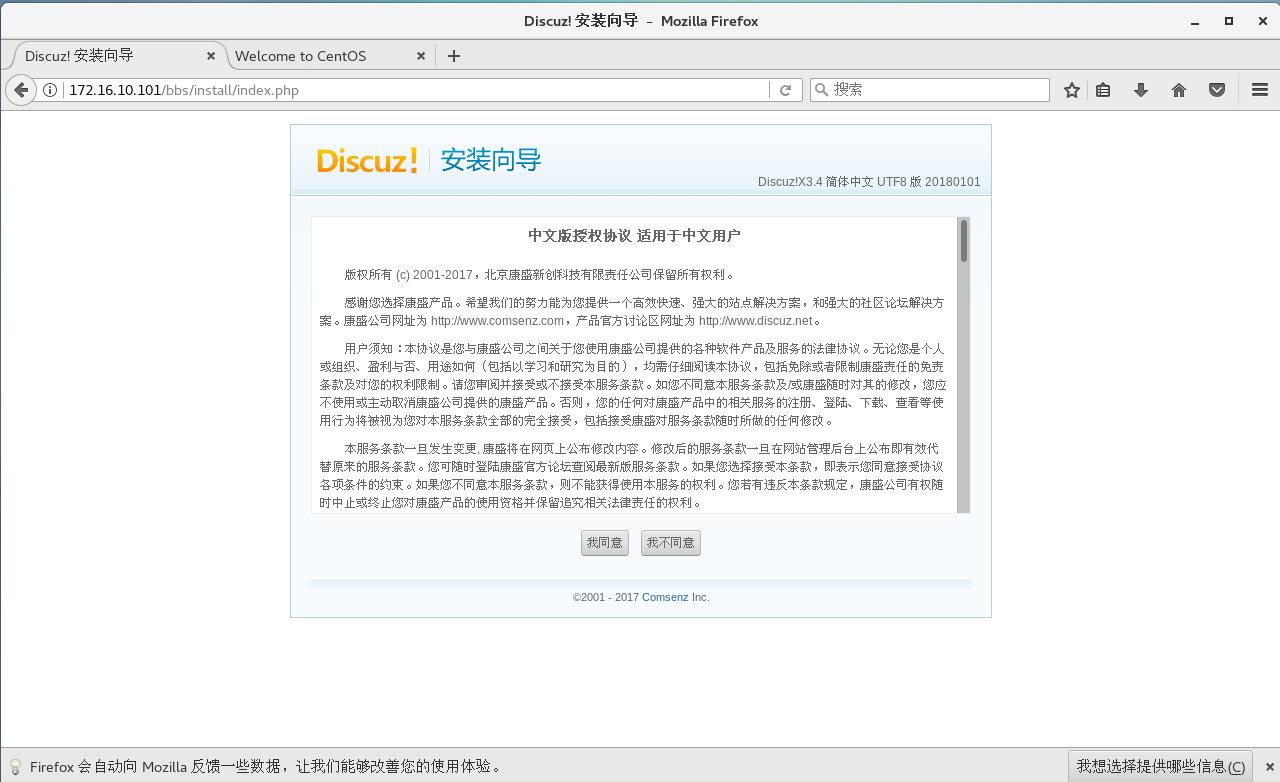Image resolution: width=1280 pixels, height=782 pixels.
Task: Show bookmarks list icon
Action: [1103, 90]
